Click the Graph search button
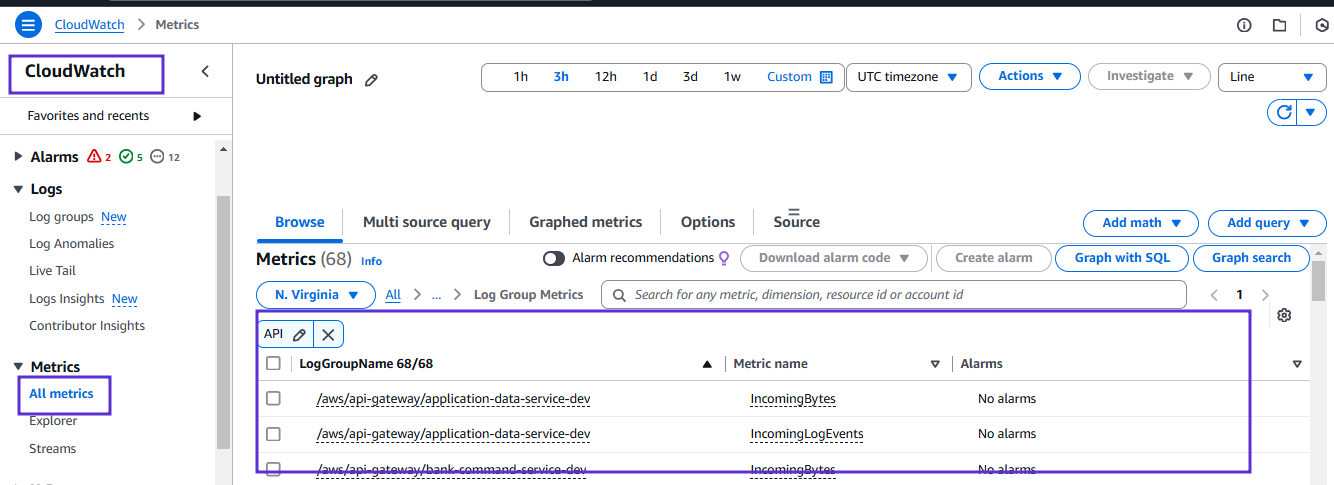1334x485 pixels. pyautogui.click(x=1251, y=258)
